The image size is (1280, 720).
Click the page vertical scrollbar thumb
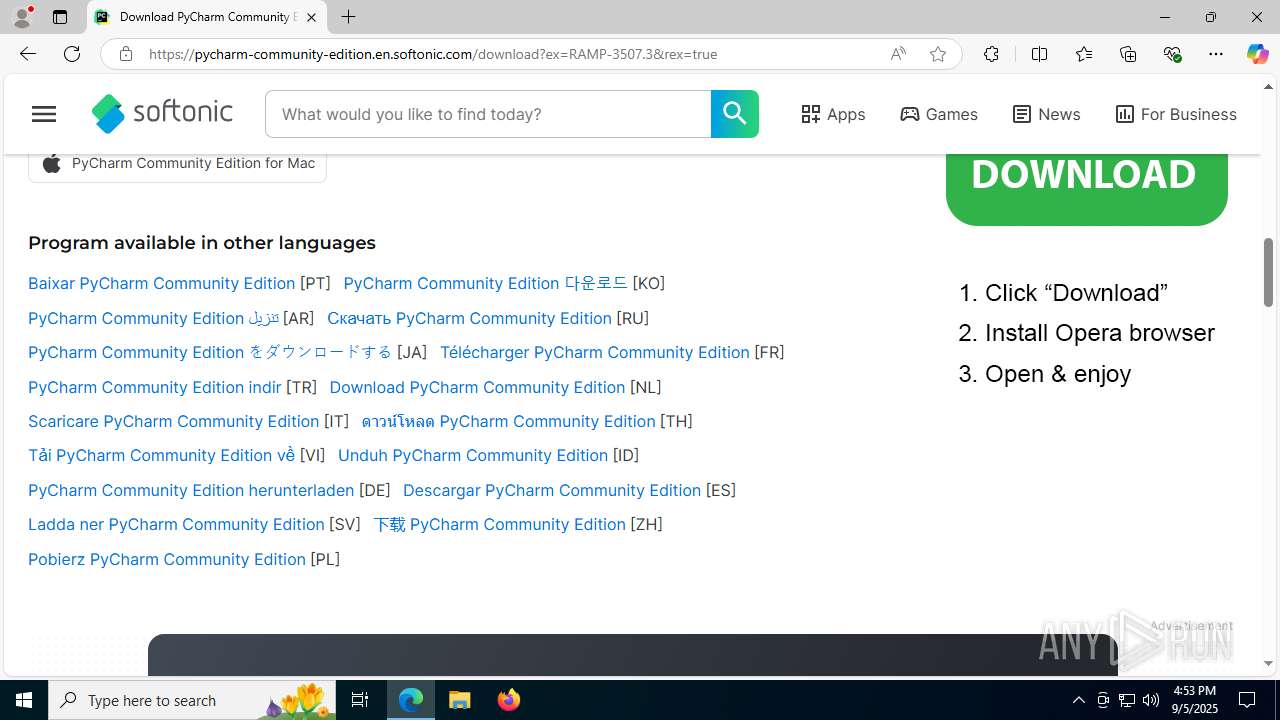[x=1269, y=272]
